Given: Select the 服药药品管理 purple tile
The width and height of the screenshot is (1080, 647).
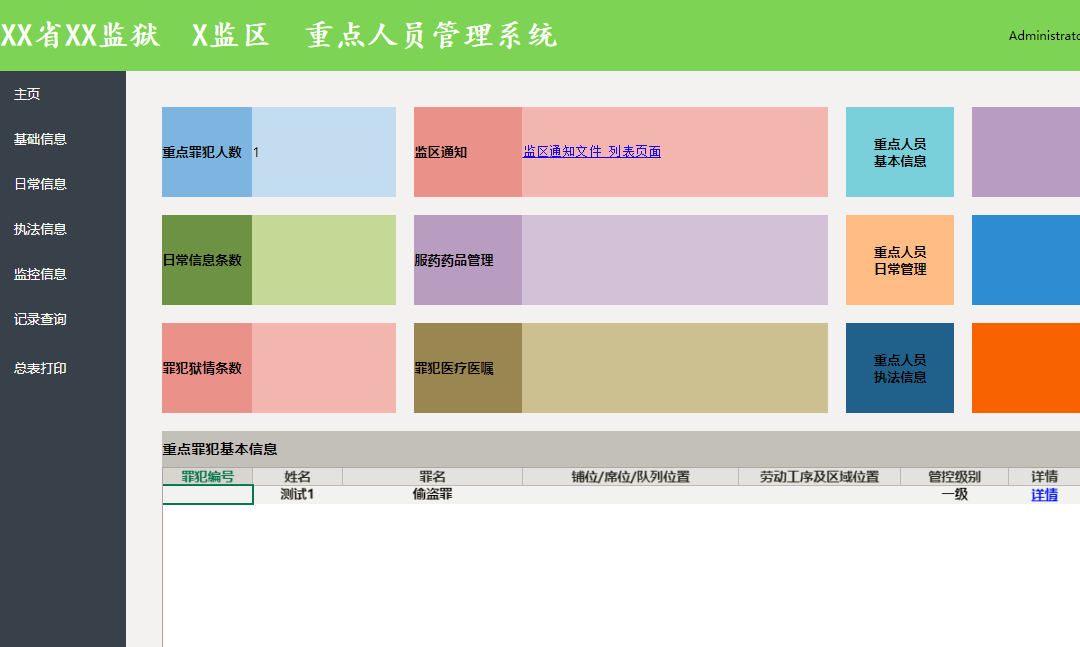Looking at the screenshot, I should pyautogui.click(x=467, y=260).
